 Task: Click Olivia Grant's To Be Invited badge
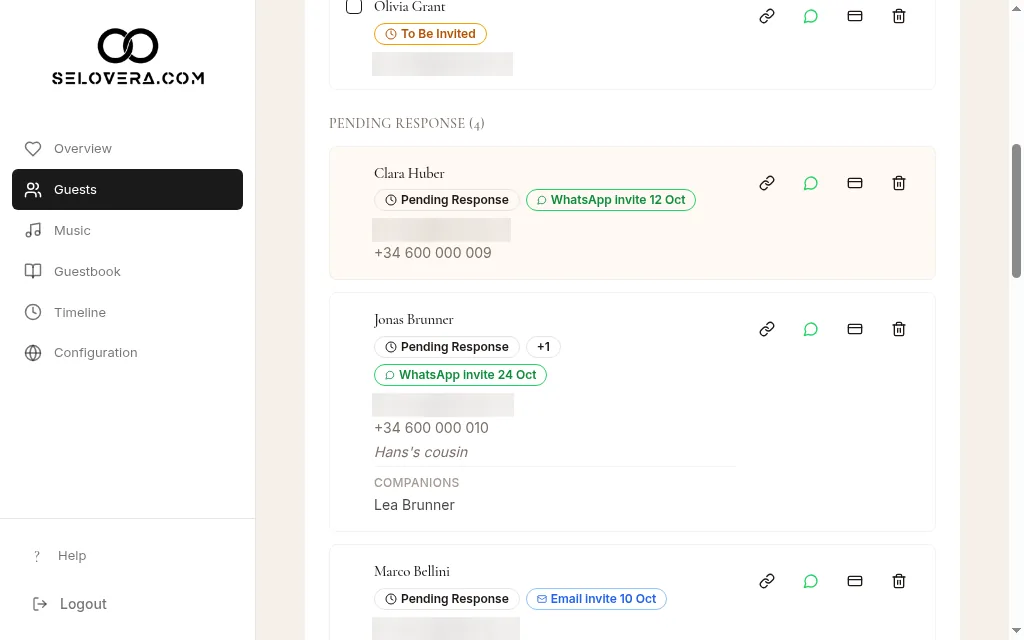pos(430,34)
